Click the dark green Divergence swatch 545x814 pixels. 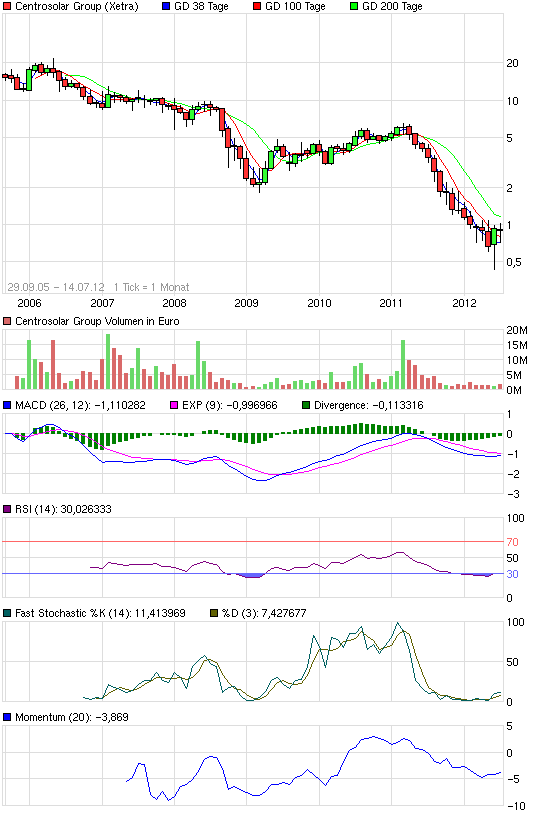coord(306,405)
